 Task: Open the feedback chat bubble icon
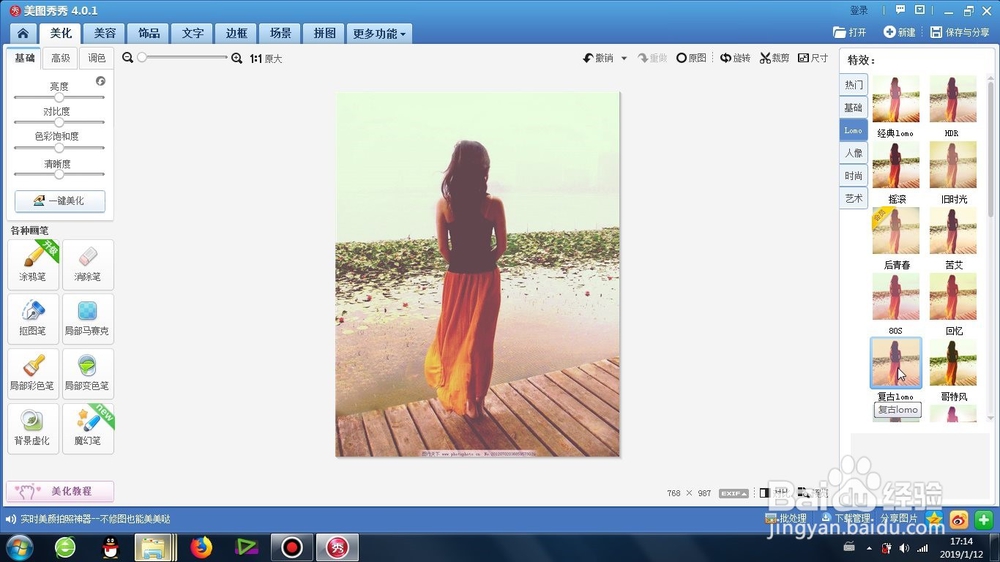pos(901,10)
